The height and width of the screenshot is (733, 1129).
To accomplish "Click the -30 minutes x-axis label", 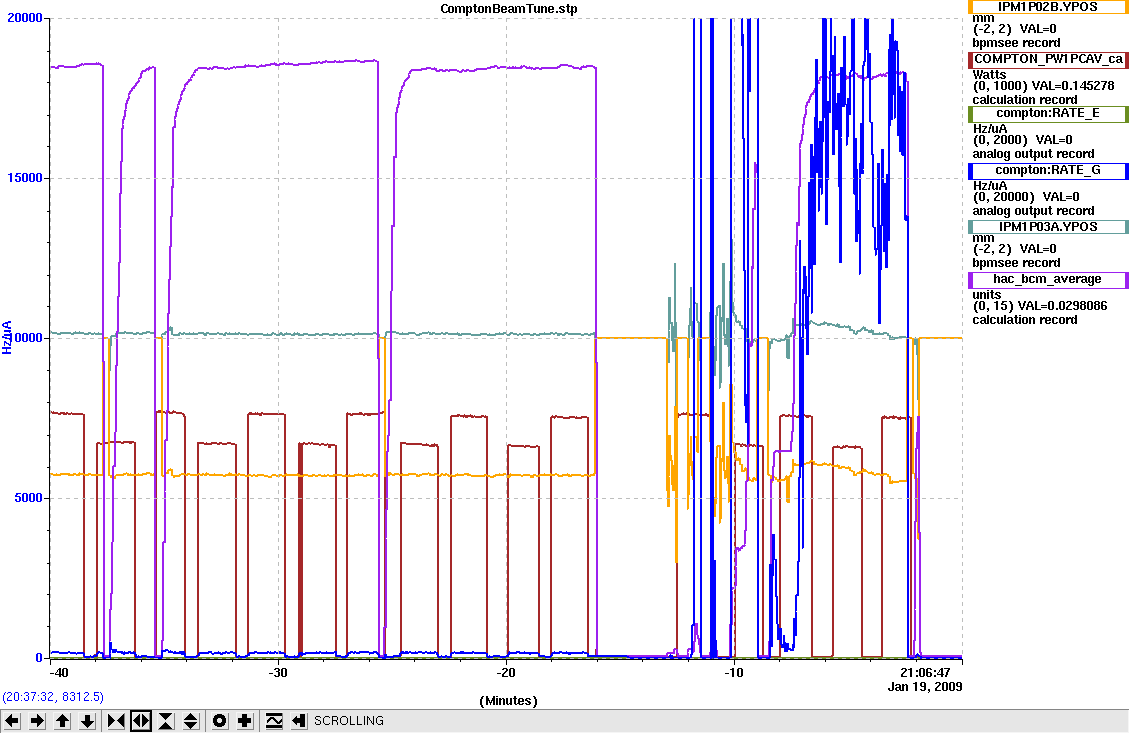I will pos(277,673).
